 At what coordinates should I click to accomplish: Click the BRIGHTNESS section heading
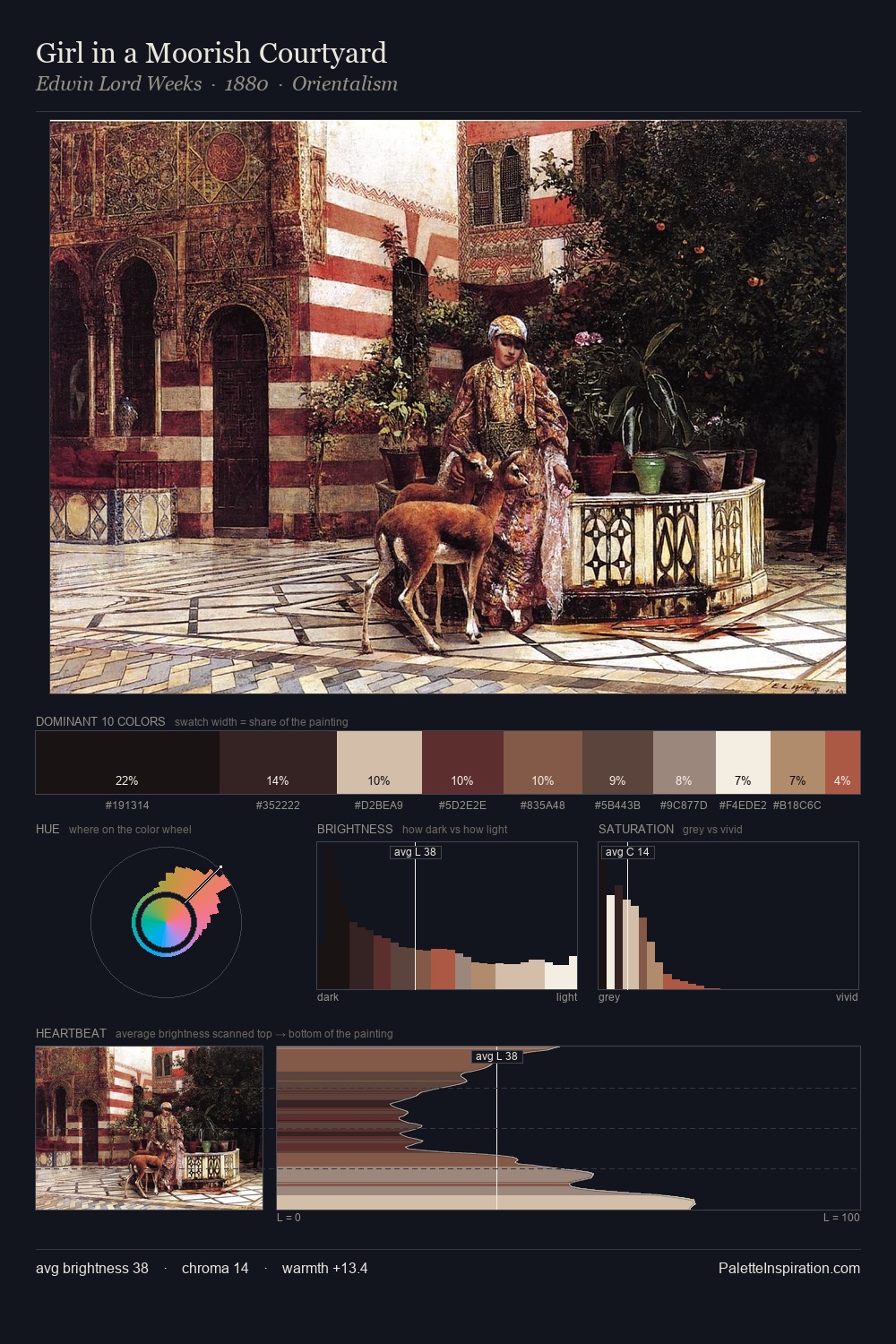click(x=355, y=829)
